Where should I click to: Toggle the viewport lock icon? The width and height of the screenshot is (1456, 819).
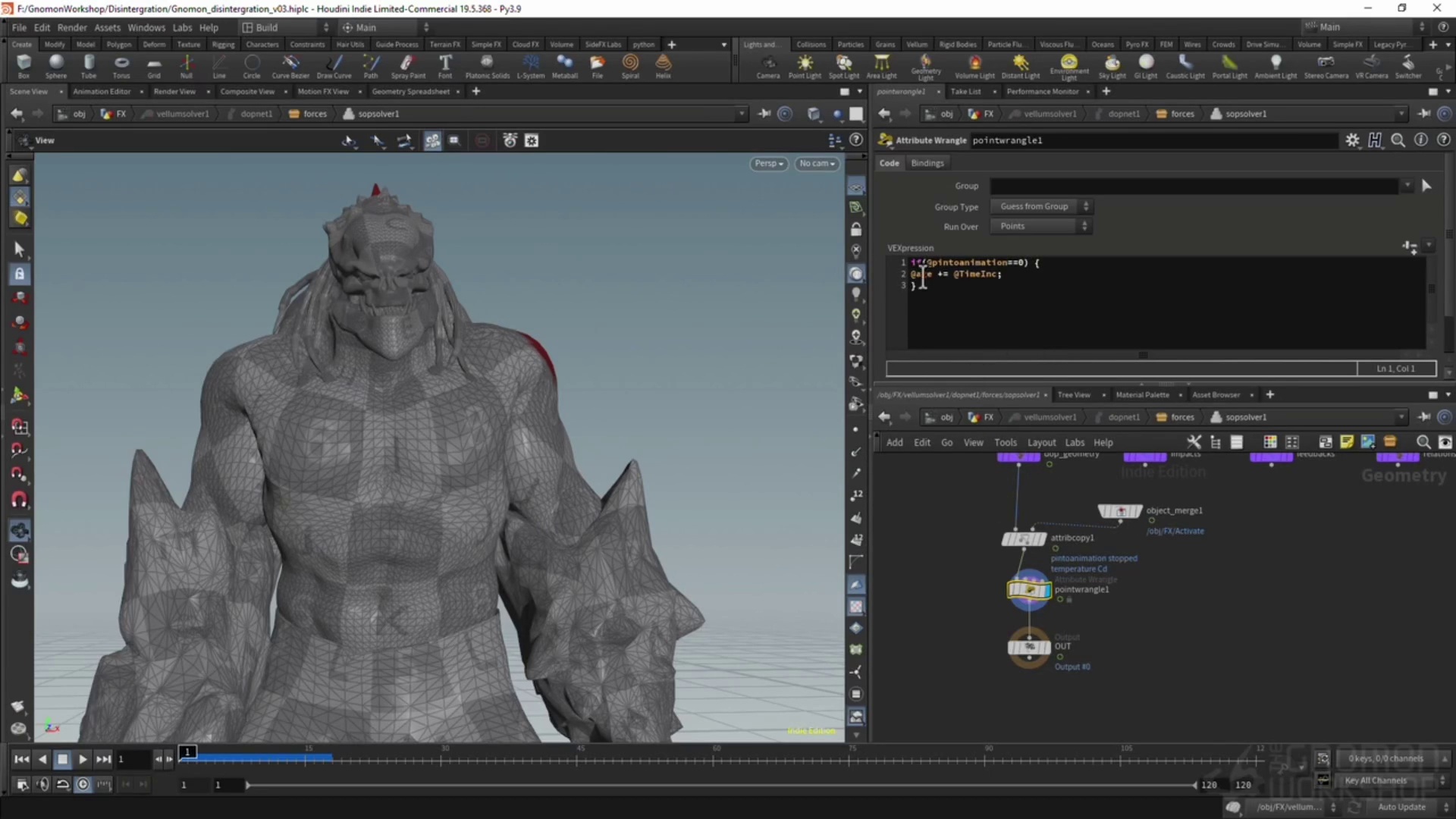tap(856, 229)
